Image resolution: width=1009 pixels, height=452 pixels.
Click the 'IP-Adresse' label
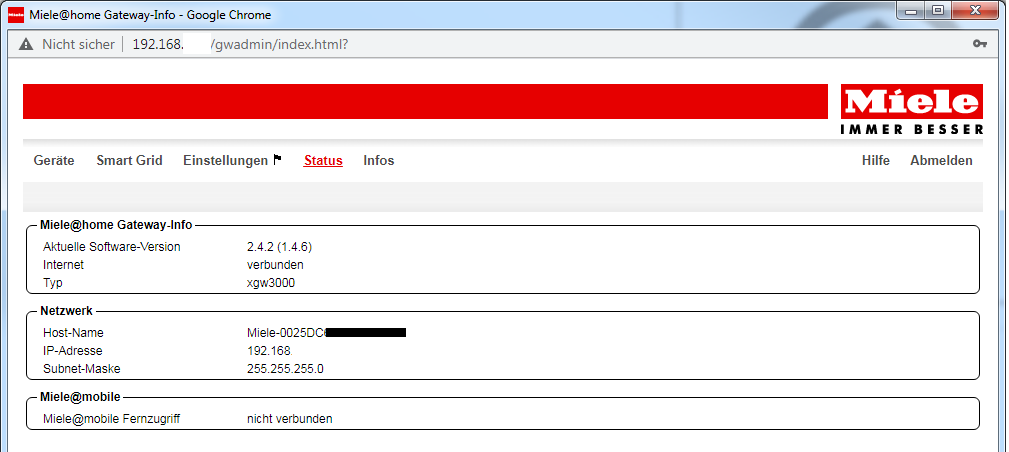tap(73, 351)
